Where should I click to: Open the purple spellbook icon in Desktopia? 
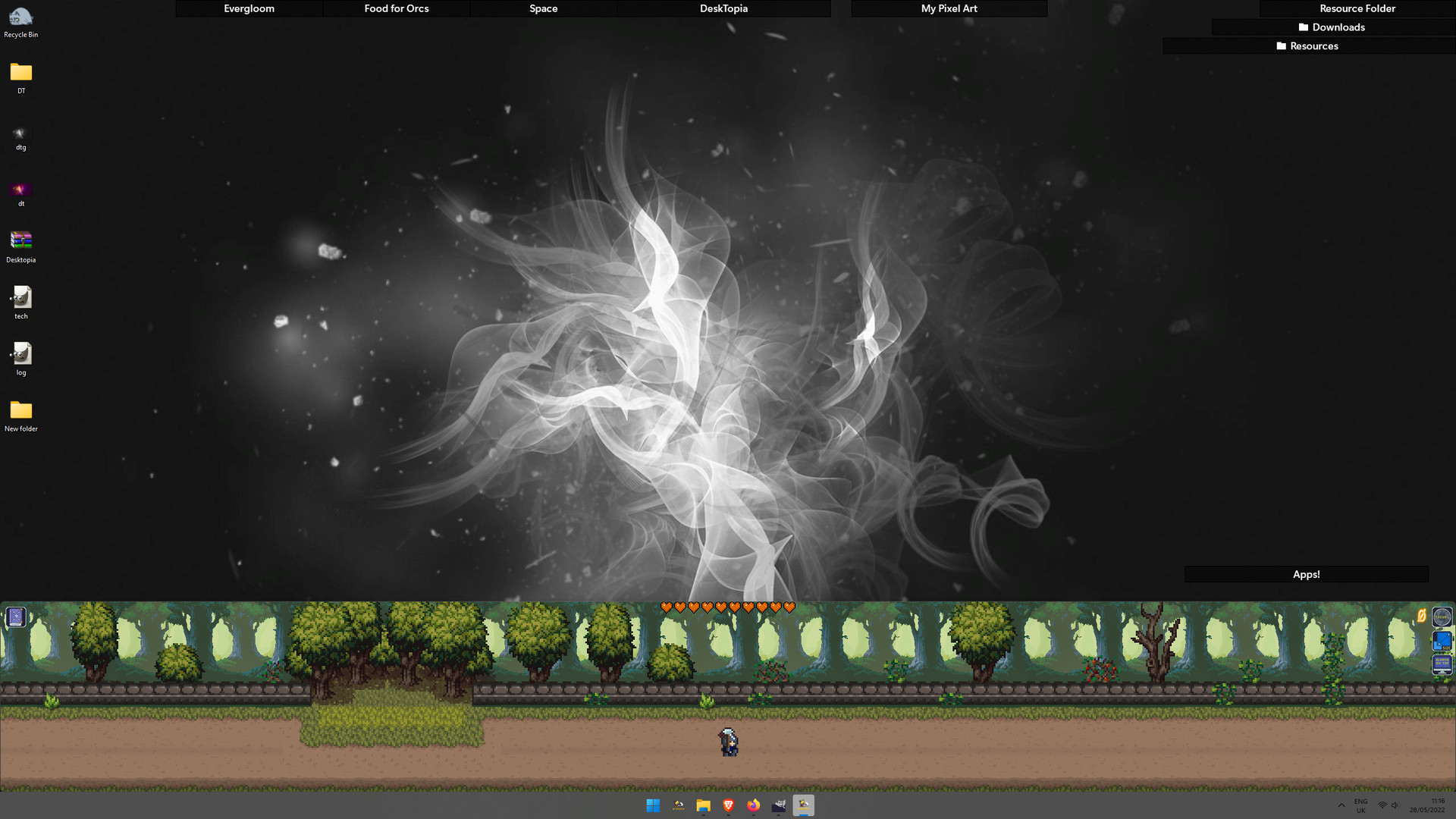coord(16,617)
